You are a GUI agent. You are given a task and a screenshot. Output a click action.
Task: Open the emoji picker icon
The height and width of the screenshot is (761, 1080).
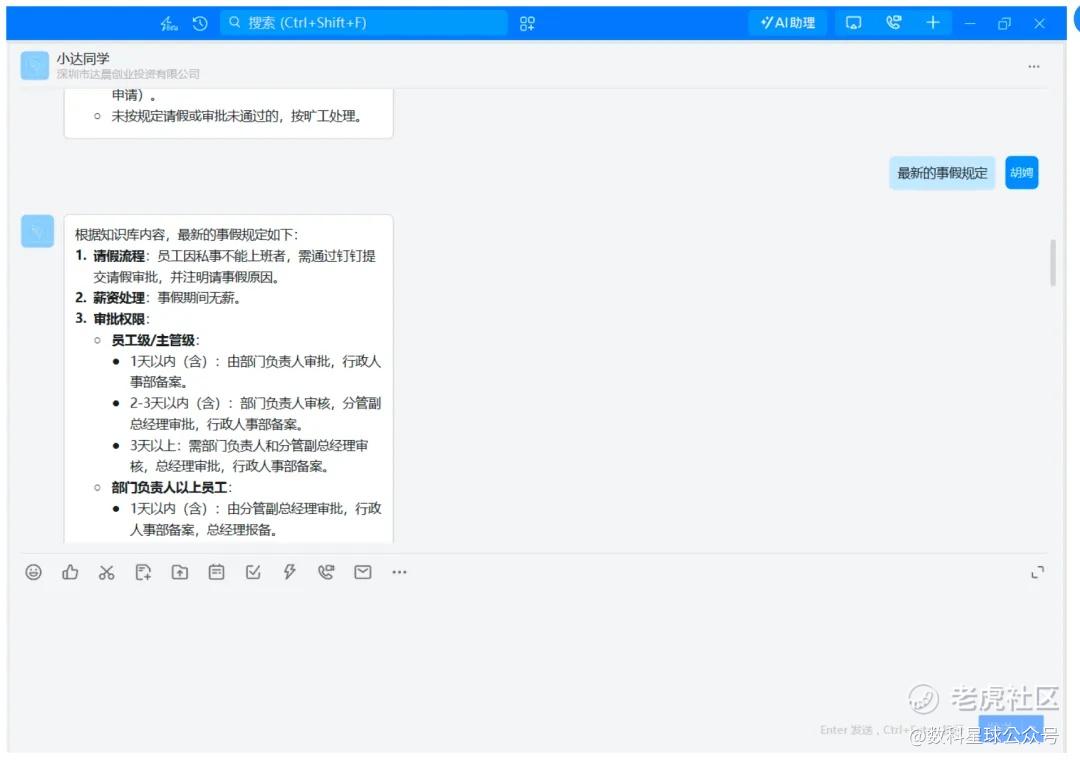(33, 572)
